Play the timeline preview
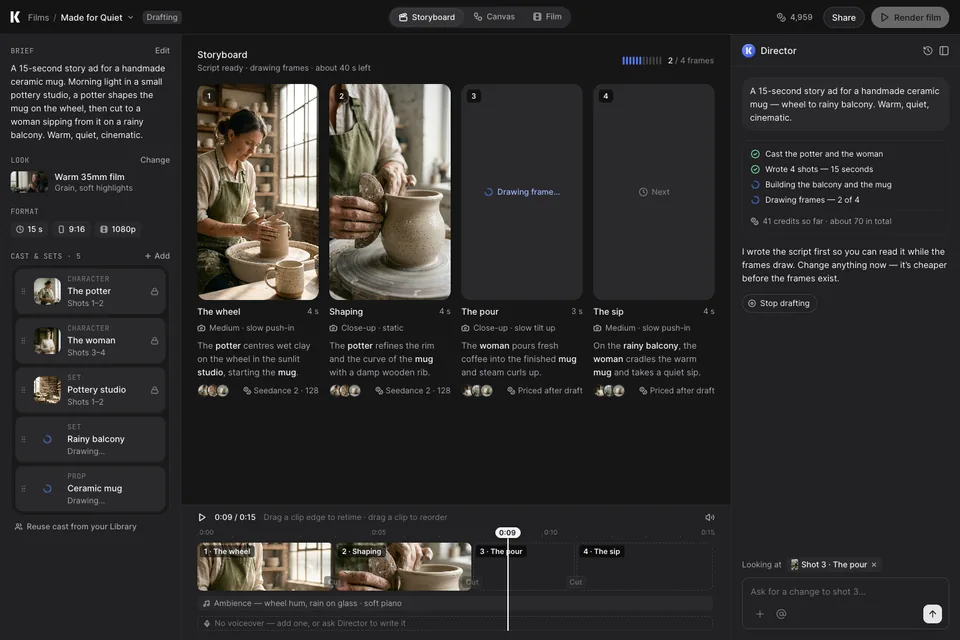 tap(202, 518)
